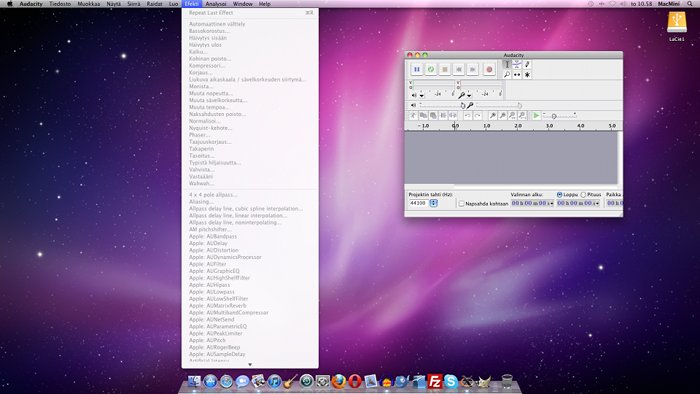Click the Silence audio icon
The width and height of the screenshot is (700, 394).
[453, 116]
